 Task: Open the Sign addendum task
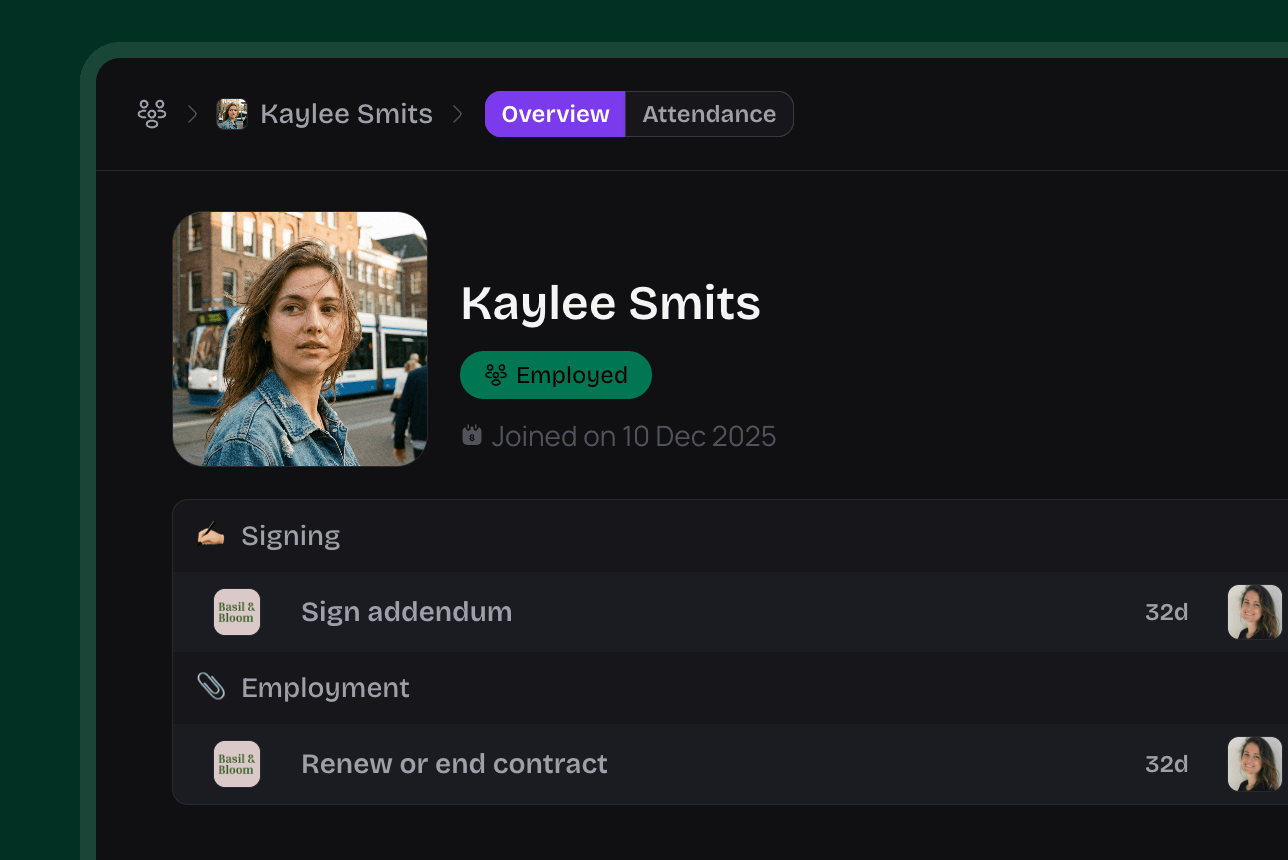pyautogui.click(x=406, y=612)
